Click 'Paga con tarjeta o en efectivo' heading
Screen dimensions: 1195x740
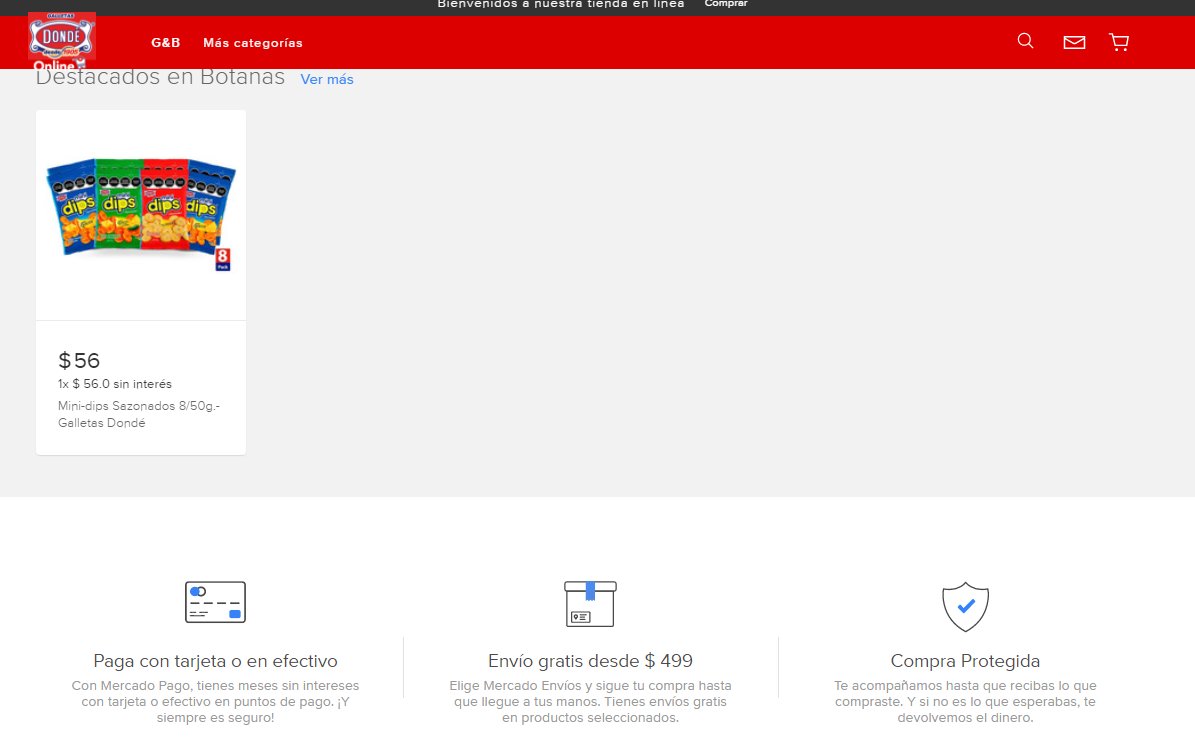pyautogui.click(x=215, y=661)
